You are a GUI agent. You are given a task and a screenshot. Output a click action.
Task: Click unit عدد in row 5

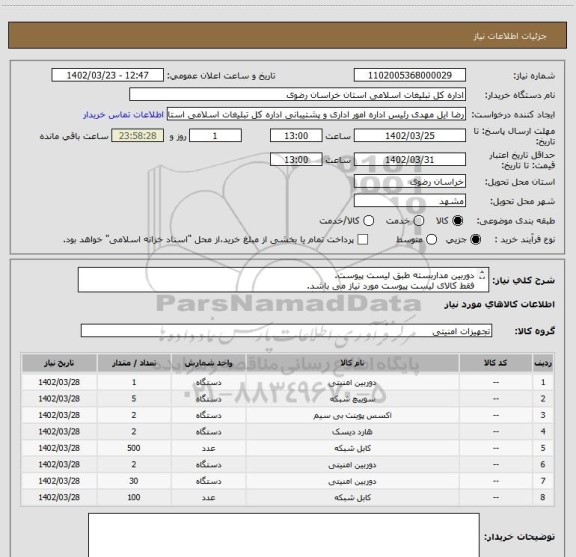pos(208,448)
